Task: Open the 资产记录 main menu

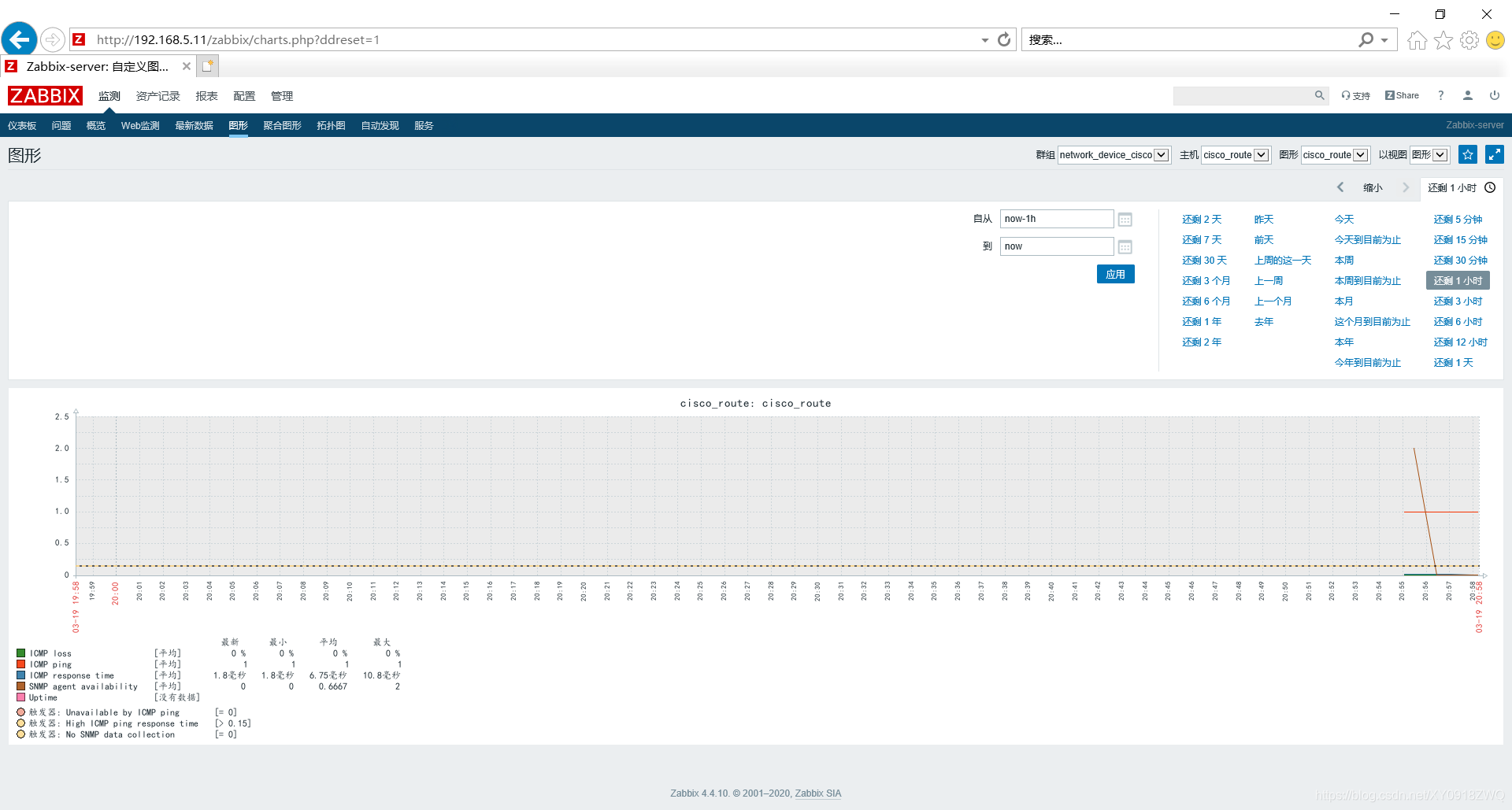Action: [x=157, y=96]
